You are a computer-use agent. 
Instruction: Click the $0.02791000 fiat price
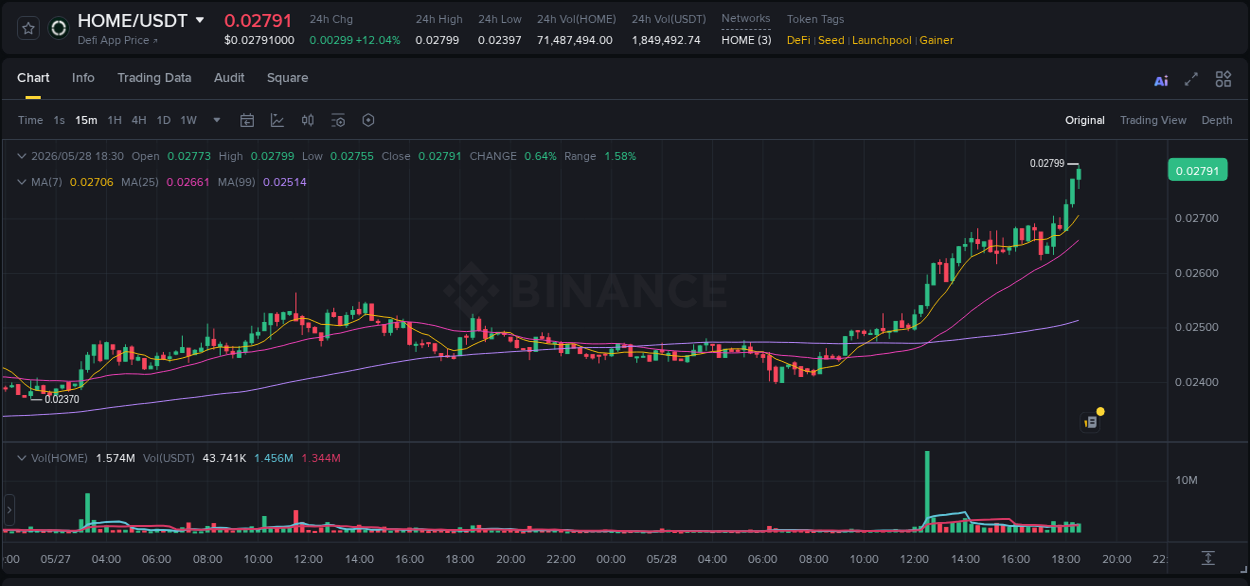pyautogui.click(x=259, y=40)
